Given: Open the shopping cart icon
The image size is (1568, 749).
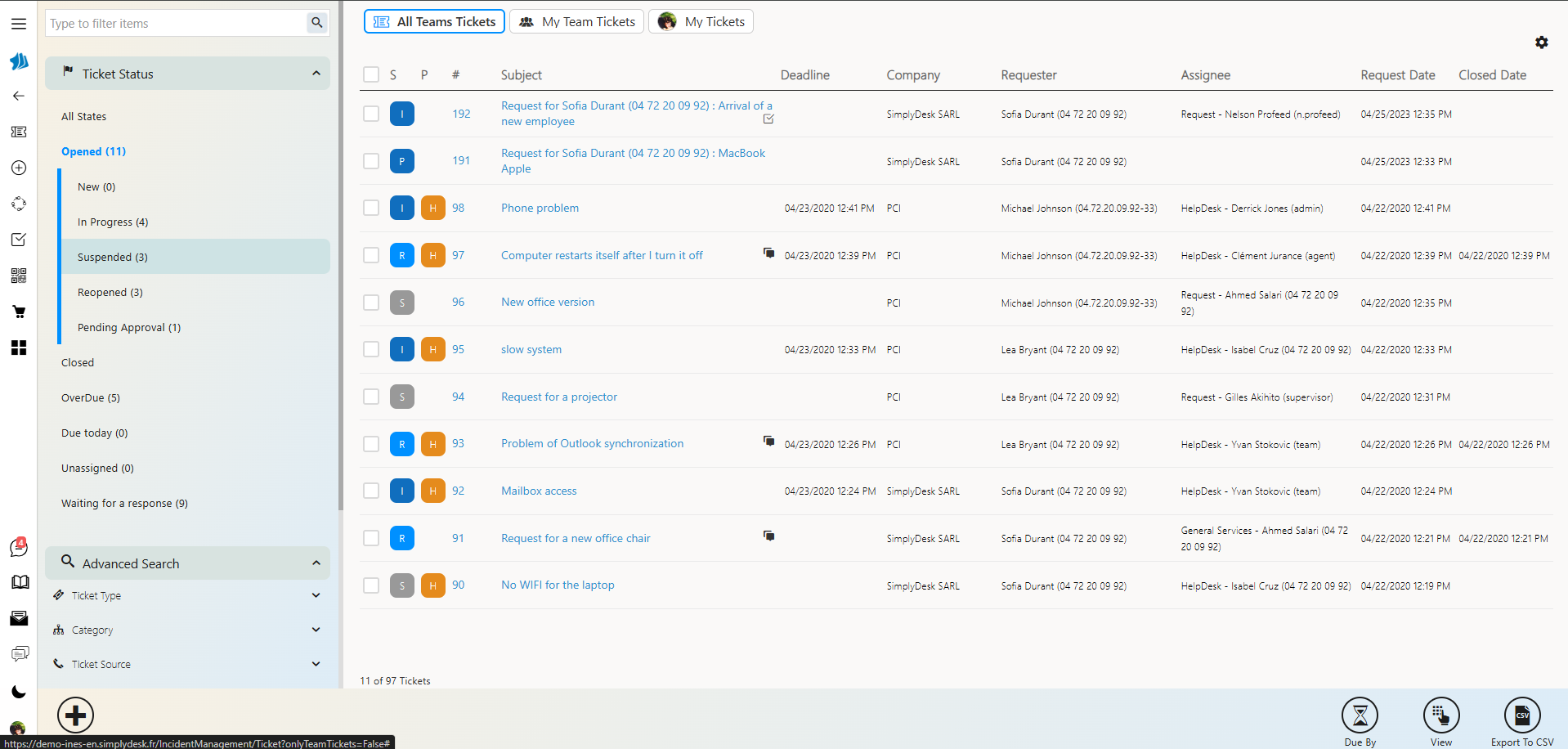Looking at the screenshot, I should 18,312.
